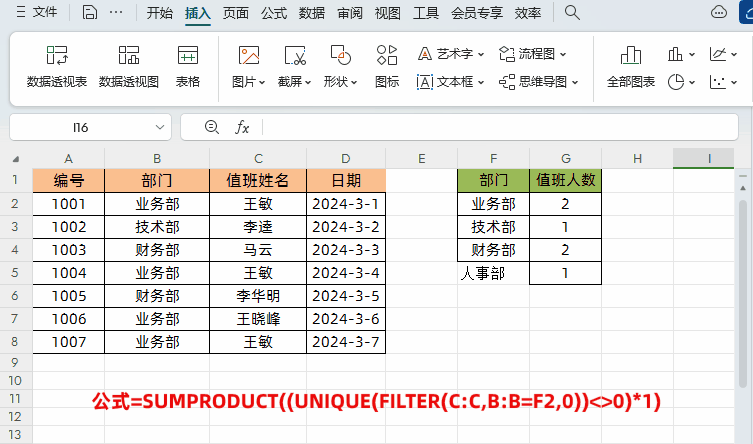Click into the formula bar input field
Screen dimensions: 753x444
point(500,127)
